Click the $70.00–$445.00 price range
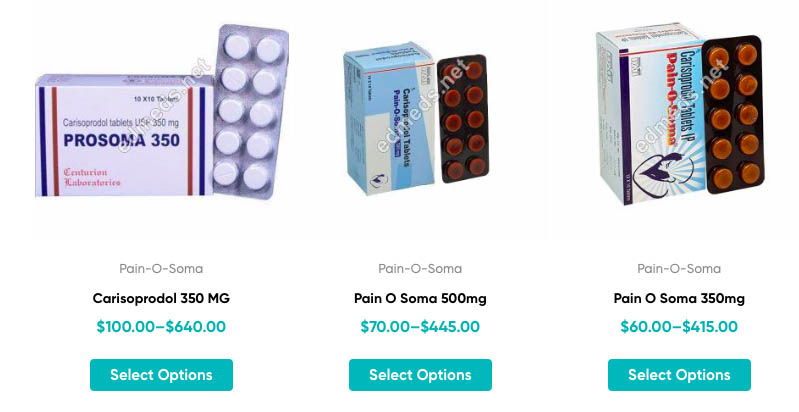This screenshot has height=412, width=799. (x=420, y=326)
